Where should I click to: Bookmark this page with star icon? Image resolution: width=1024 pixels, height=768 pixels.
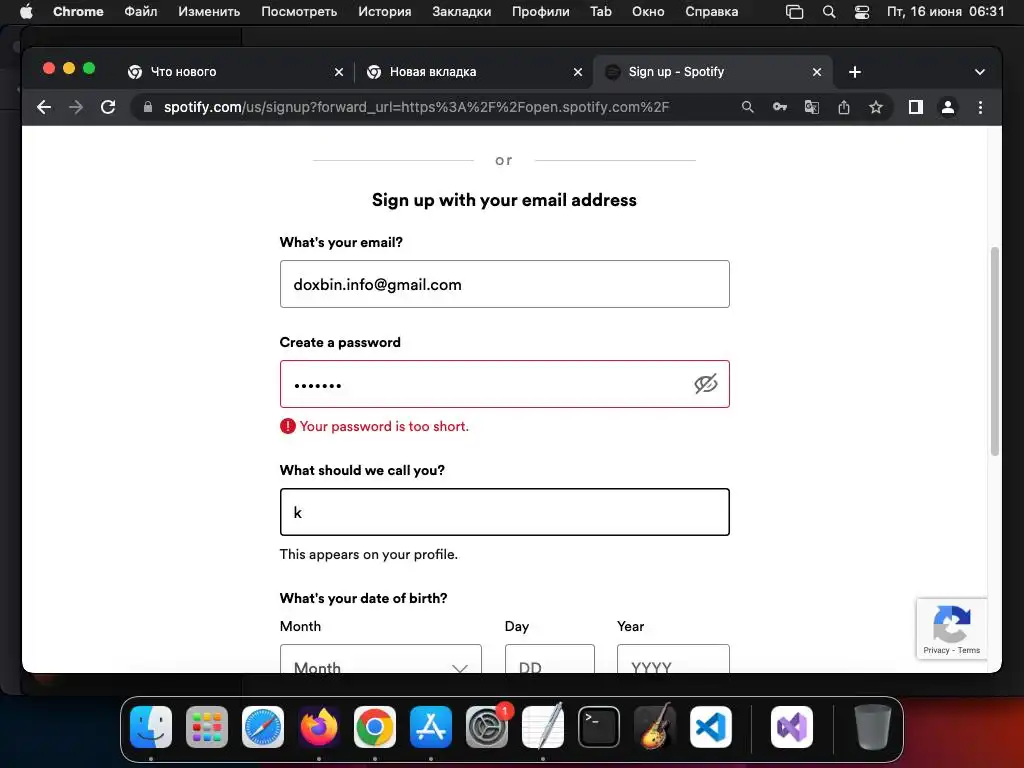tap(876, 107)
